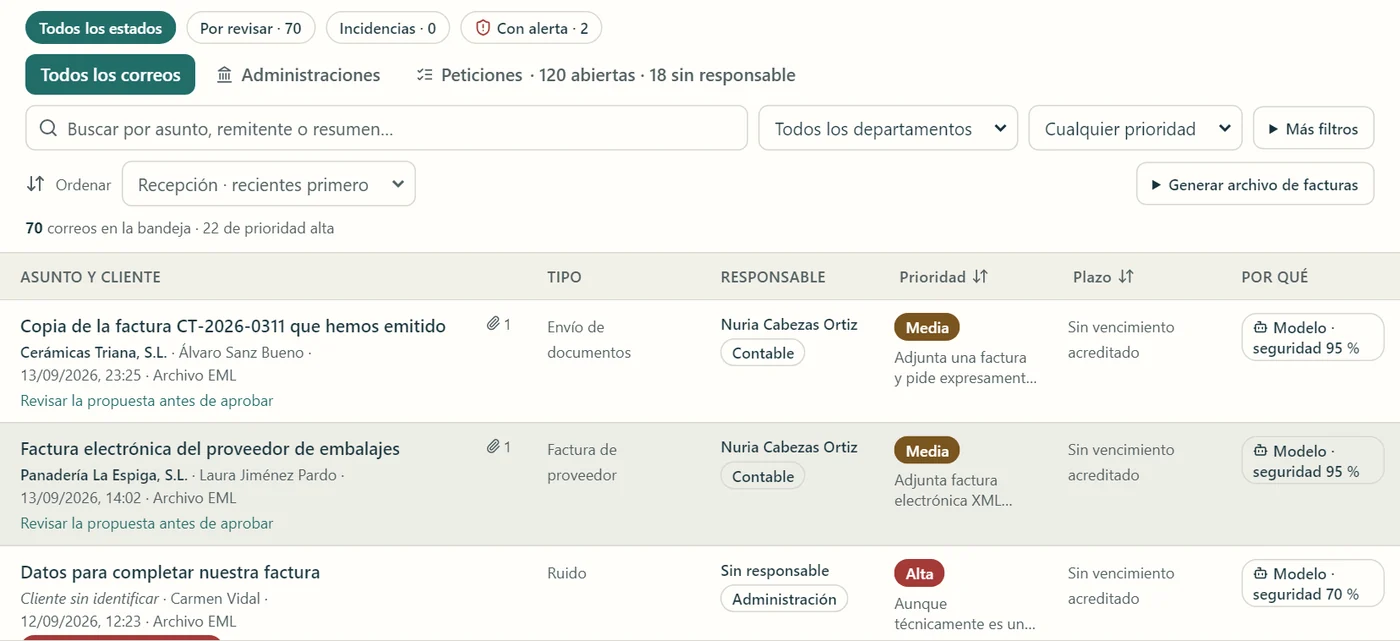1400x641 pixels.
Task: Show only Con alerta · 2 emails
Action: [x=531, y=28]
